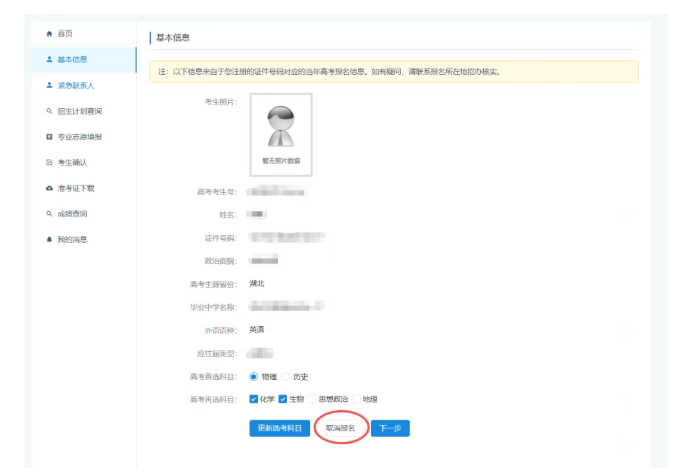Click the bell icon beside 我的消息
The image size is (695, 473).
49,240
